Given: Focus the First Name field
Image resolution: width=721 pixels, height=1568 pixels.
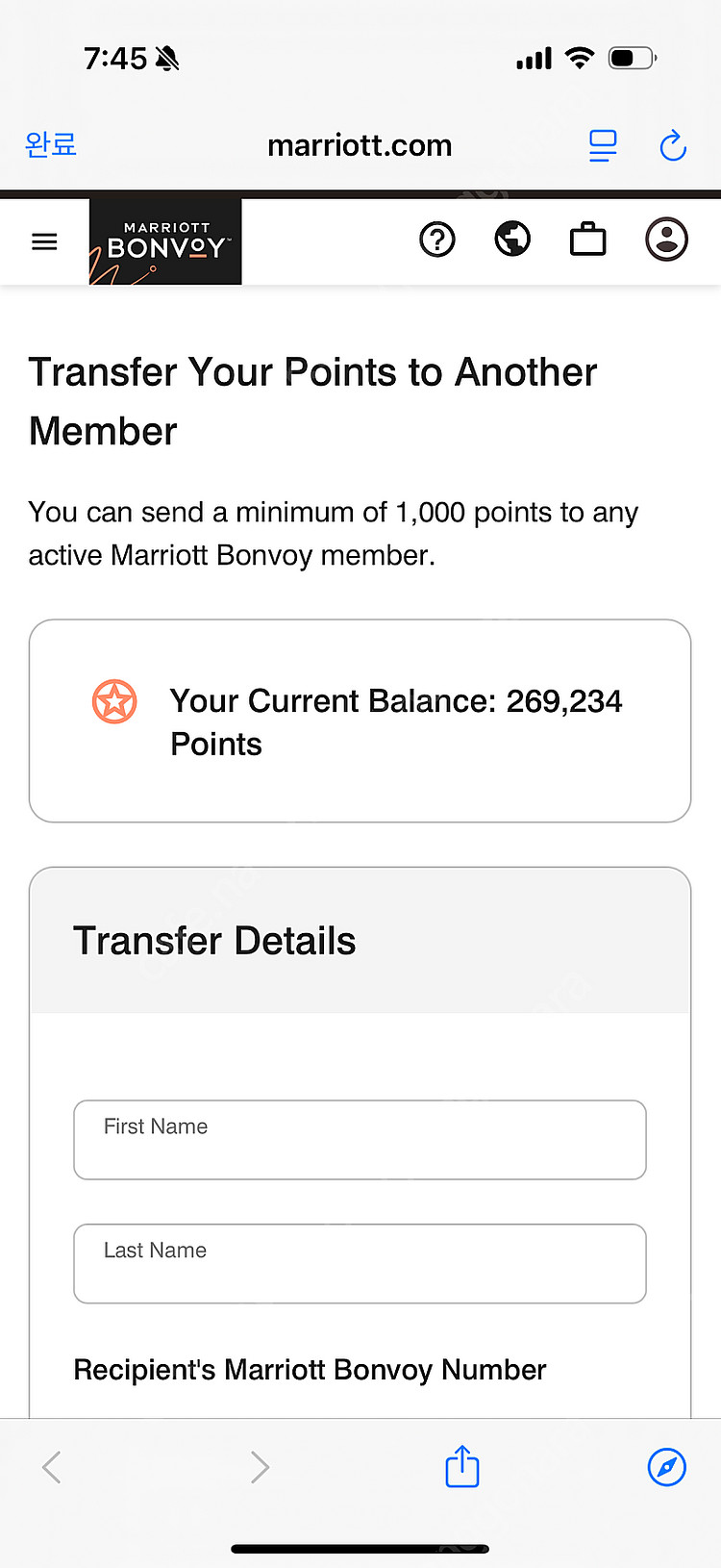Looking at the screenshot, I should [360, 1140].
